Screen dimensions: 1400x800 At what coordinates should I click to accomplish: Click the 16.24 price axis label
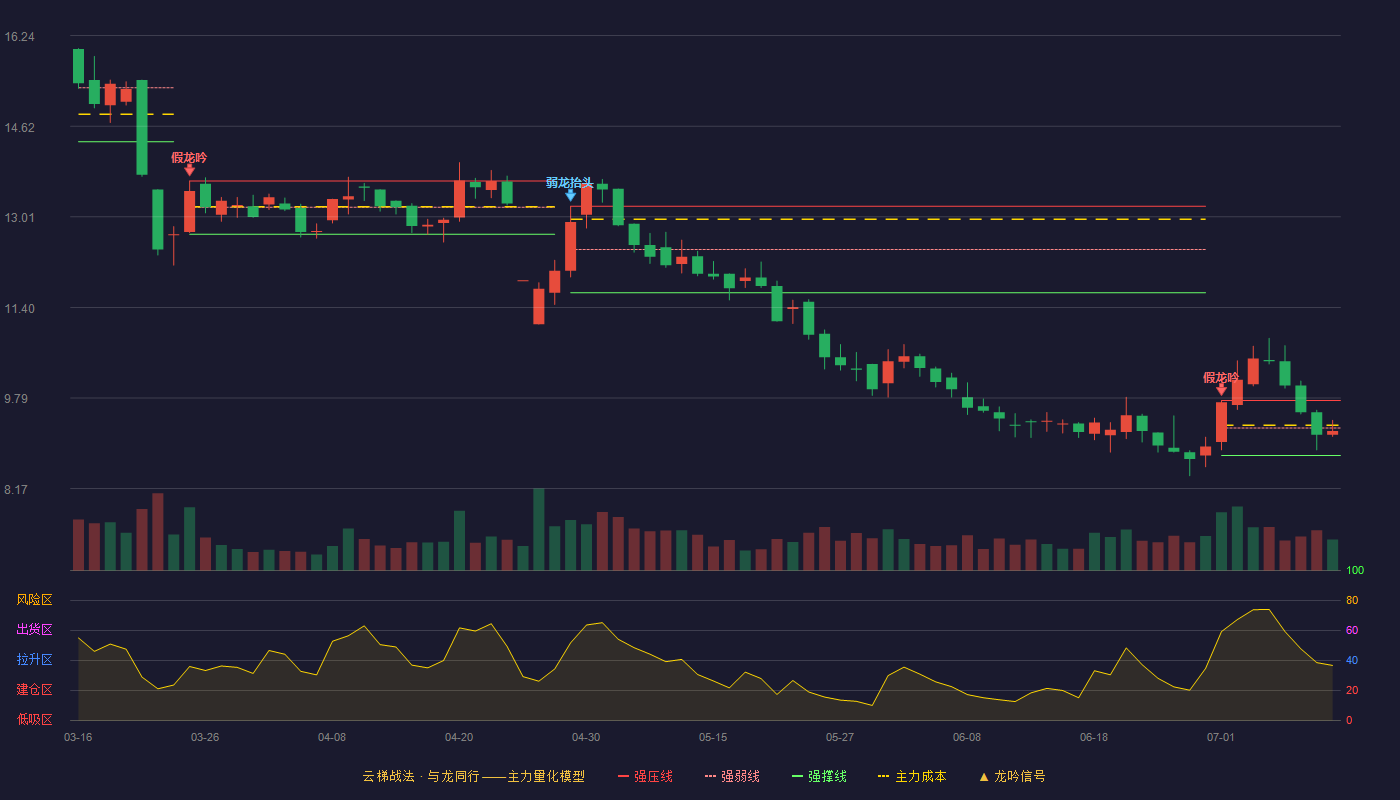click(x=20, y=37)
